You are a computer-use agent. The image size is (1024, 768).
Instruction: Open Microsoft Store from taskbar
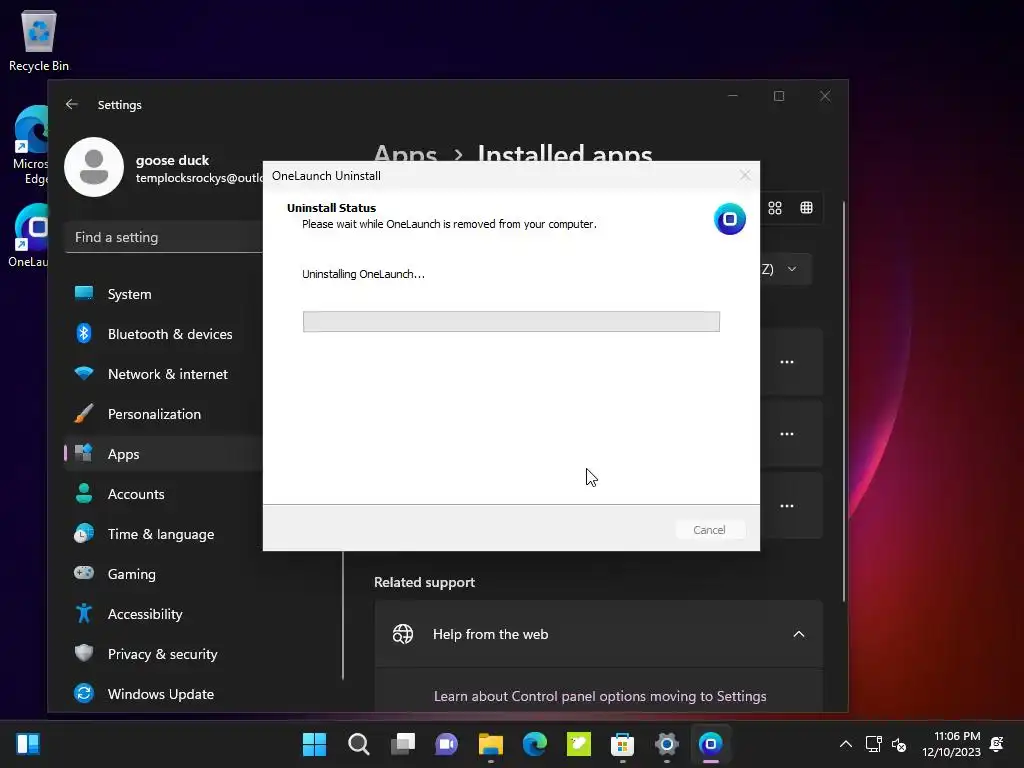[x=622, y=744]
